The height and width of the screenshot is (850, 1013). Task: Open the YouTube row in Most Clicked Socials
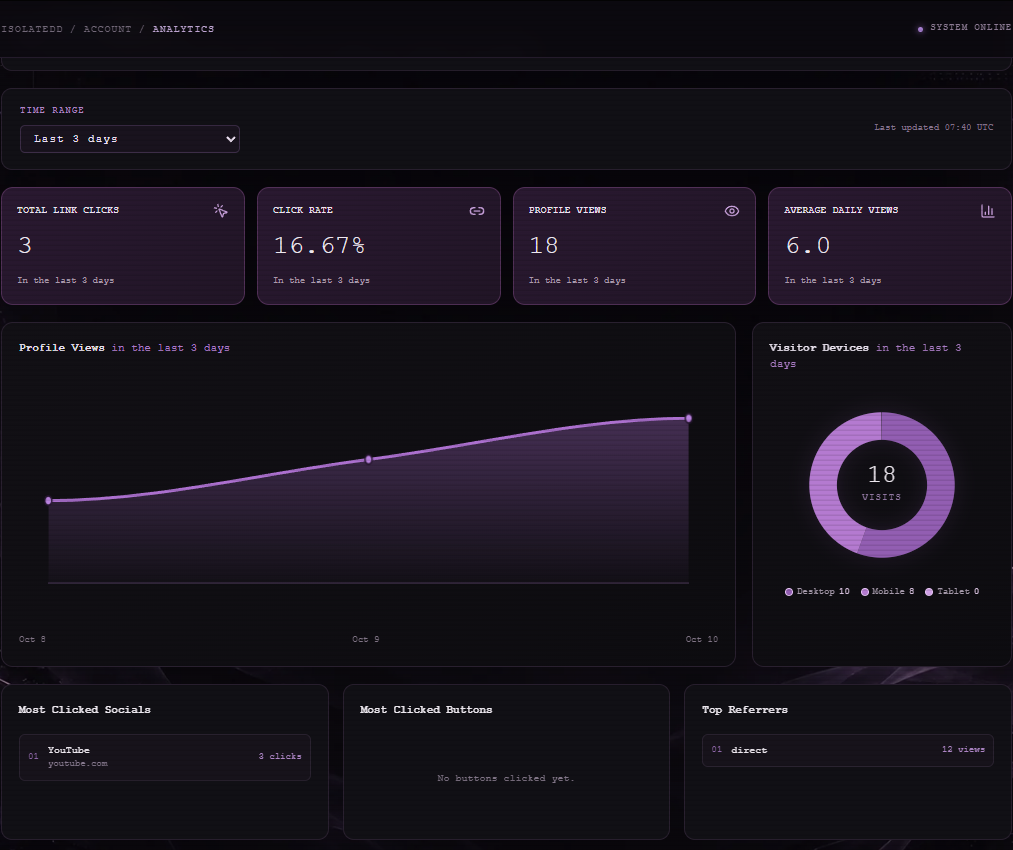(x=165, y=757)
